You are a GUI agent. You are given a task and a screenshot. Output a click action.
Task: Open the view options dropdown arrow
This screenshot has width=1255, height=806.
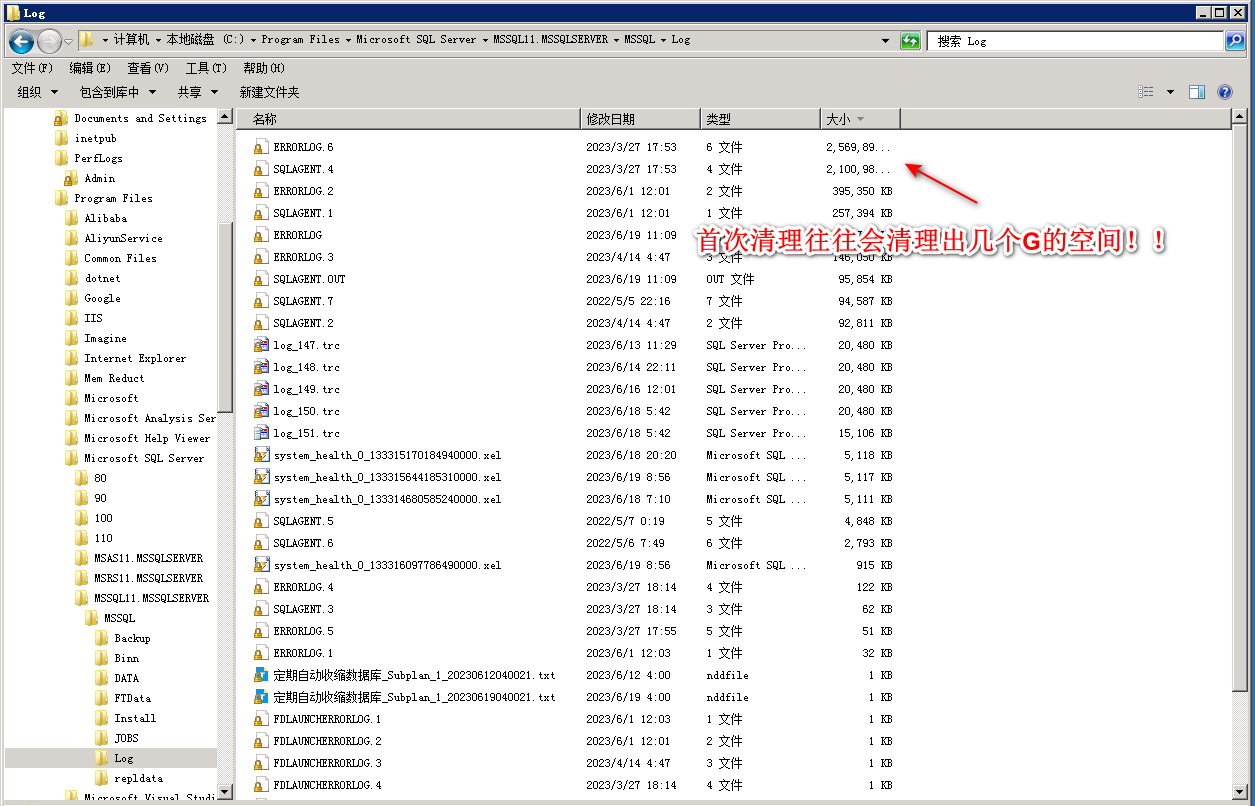coord(1170,92)
